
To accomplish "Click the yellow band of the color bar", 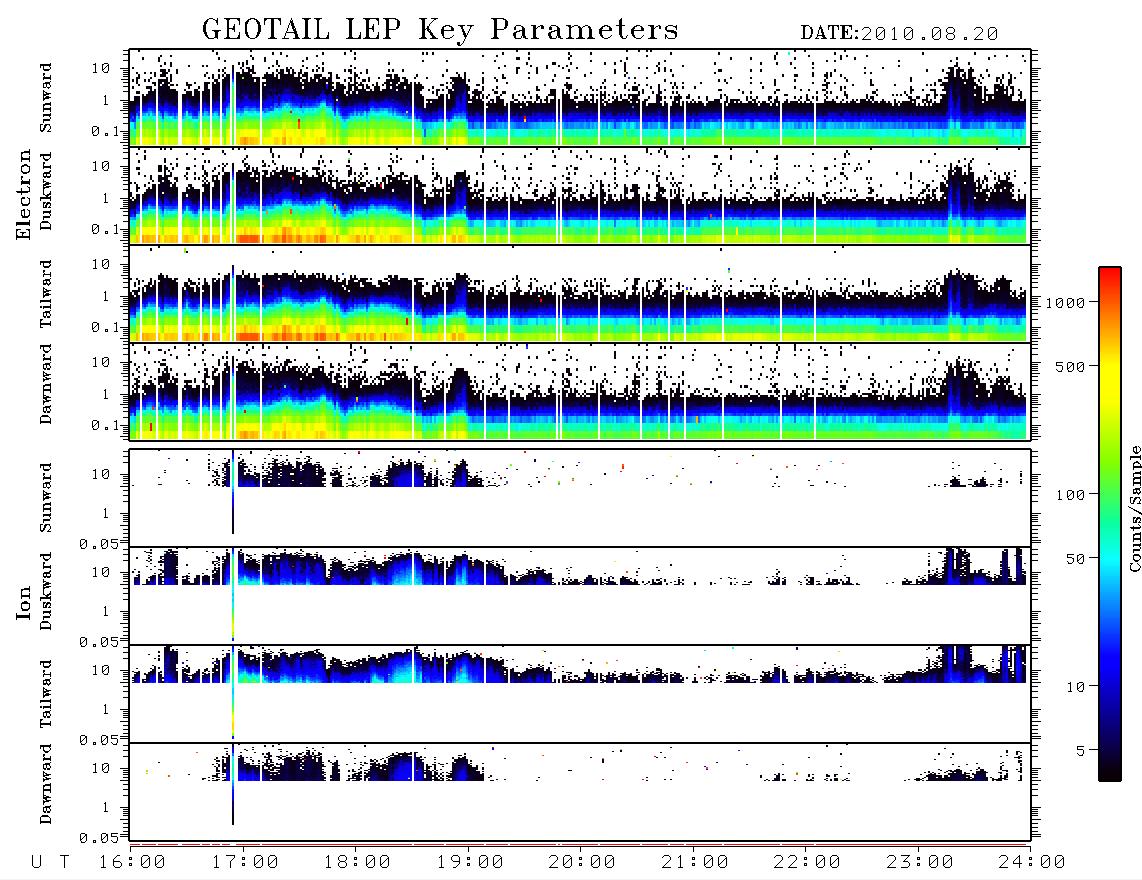I will [x=1110, y=379].
